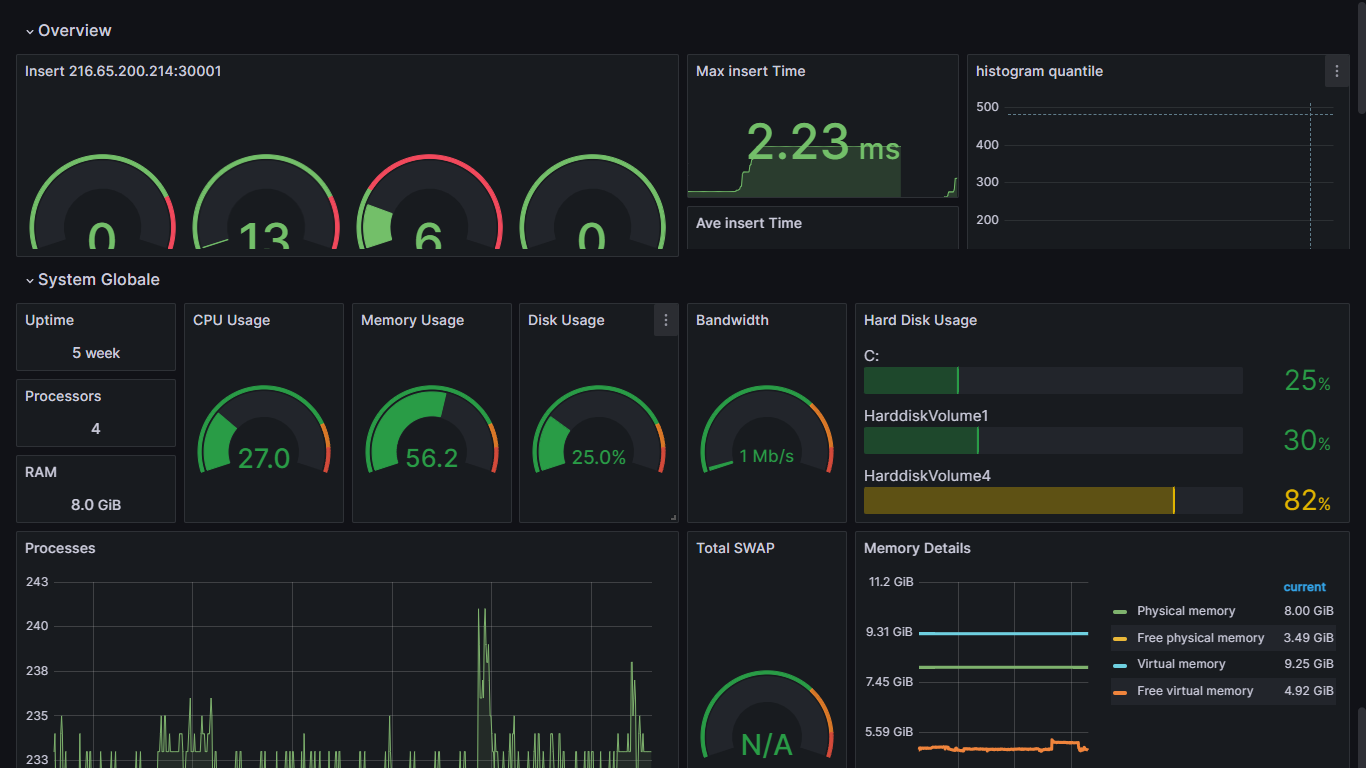Click the Max insert Time panel title
This screenshot has height=768, width=1366.
[750, 71]
